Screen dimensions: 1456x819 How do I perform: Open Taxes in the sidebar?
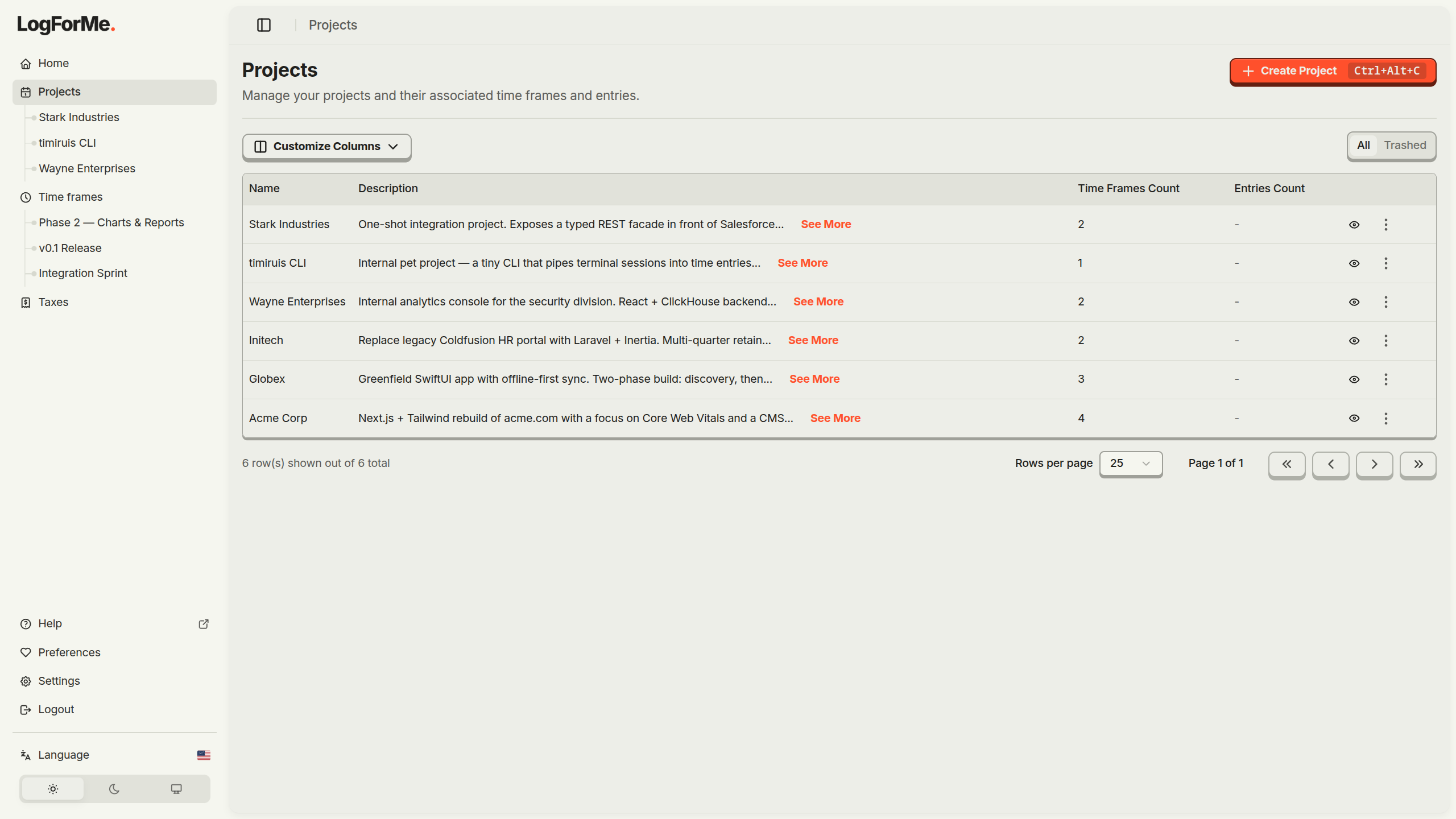(53, 303)
